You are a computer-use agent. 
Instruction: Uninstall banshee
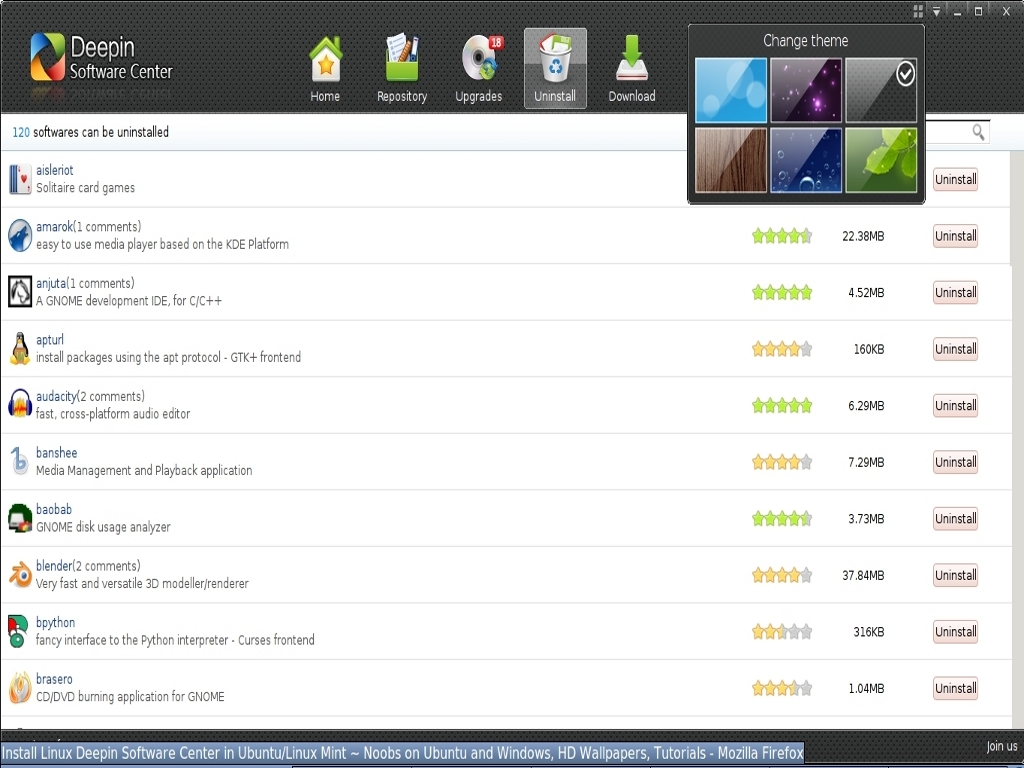click(x=955, y=462)
